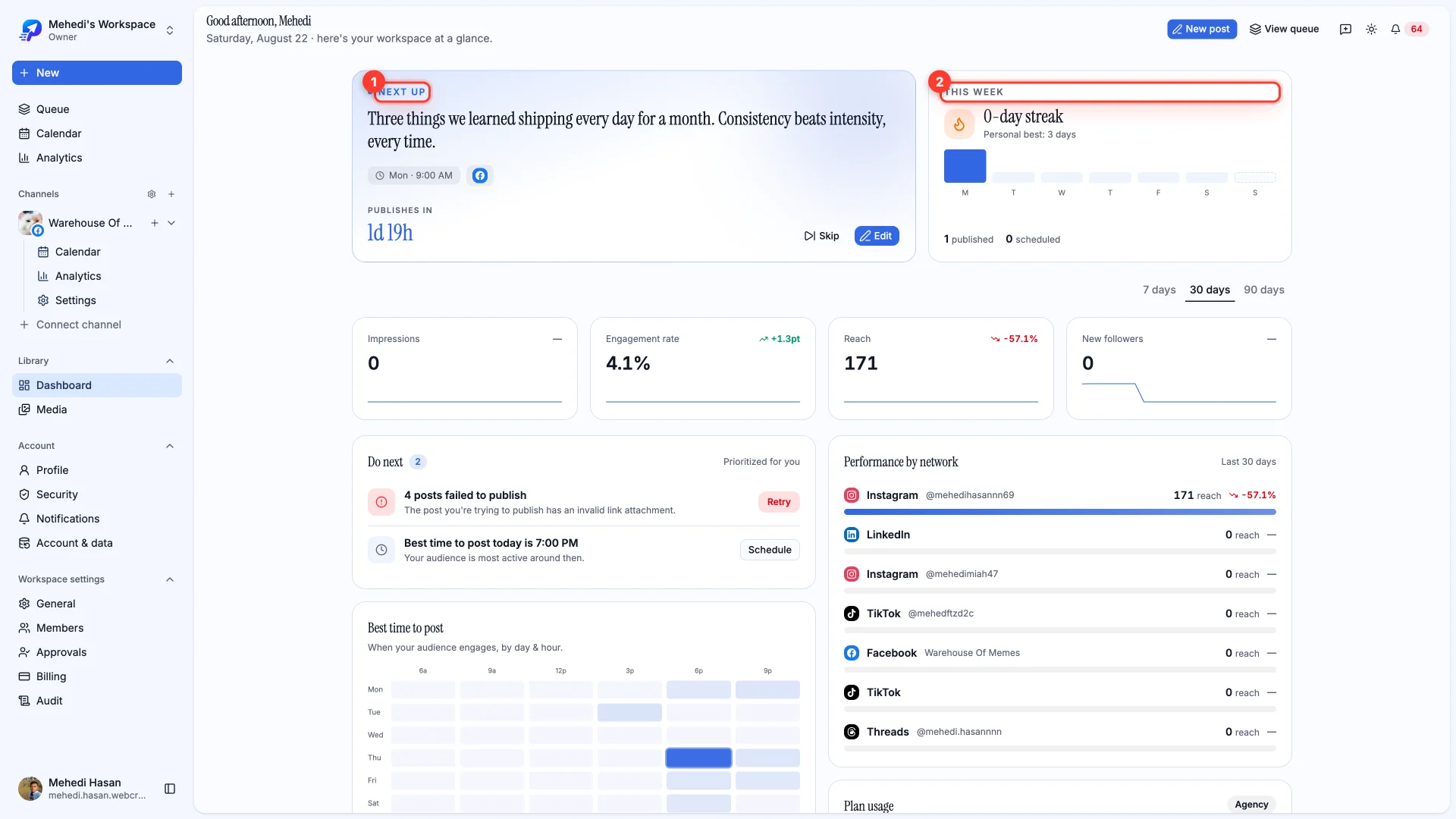Screen dimensions: 1456x819
Task: Collapse the sidebar with the panel icon
Action: (x=170, y=789)
